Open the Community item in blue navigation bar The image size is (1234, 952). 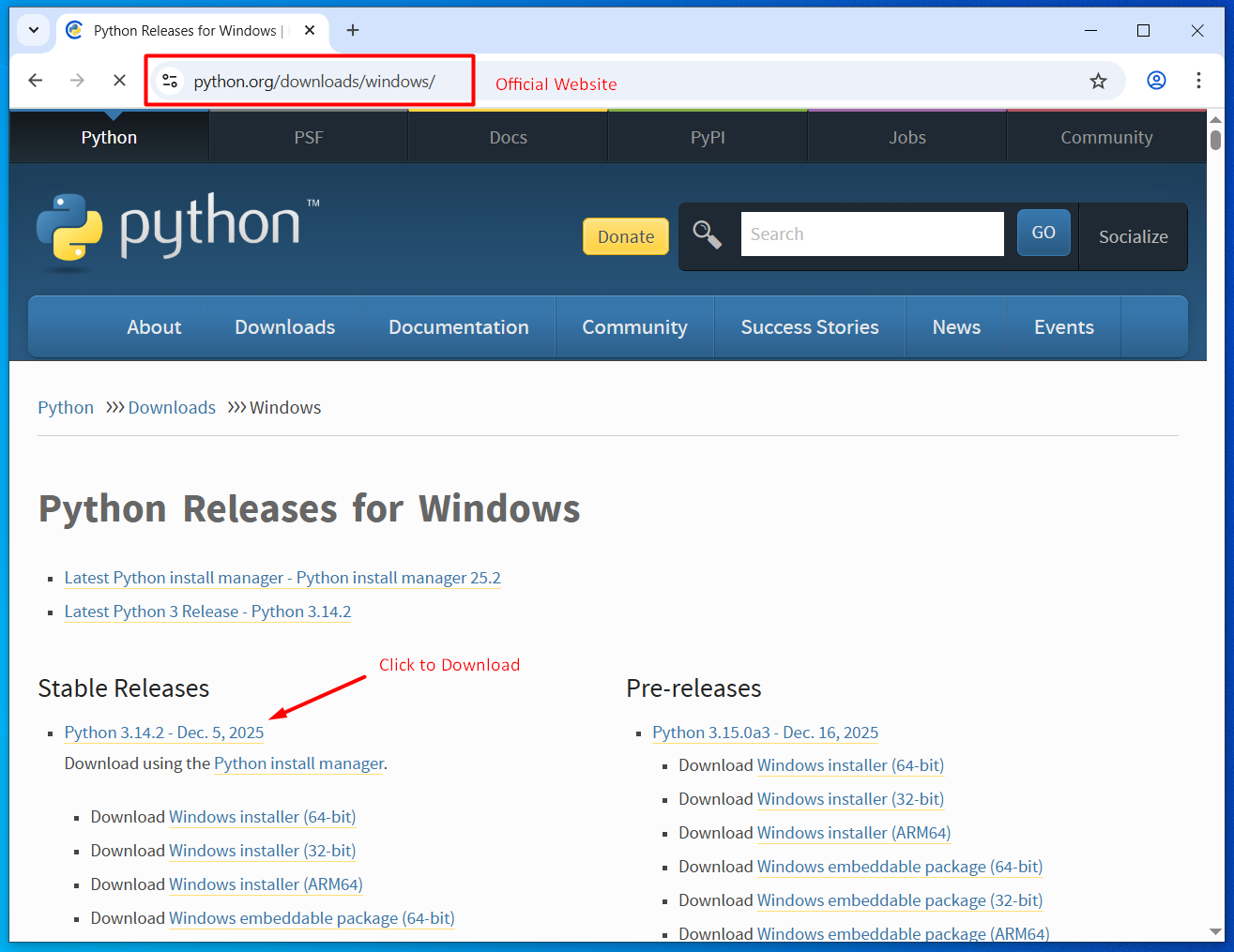pyautogui.click(x=634, y=327)
